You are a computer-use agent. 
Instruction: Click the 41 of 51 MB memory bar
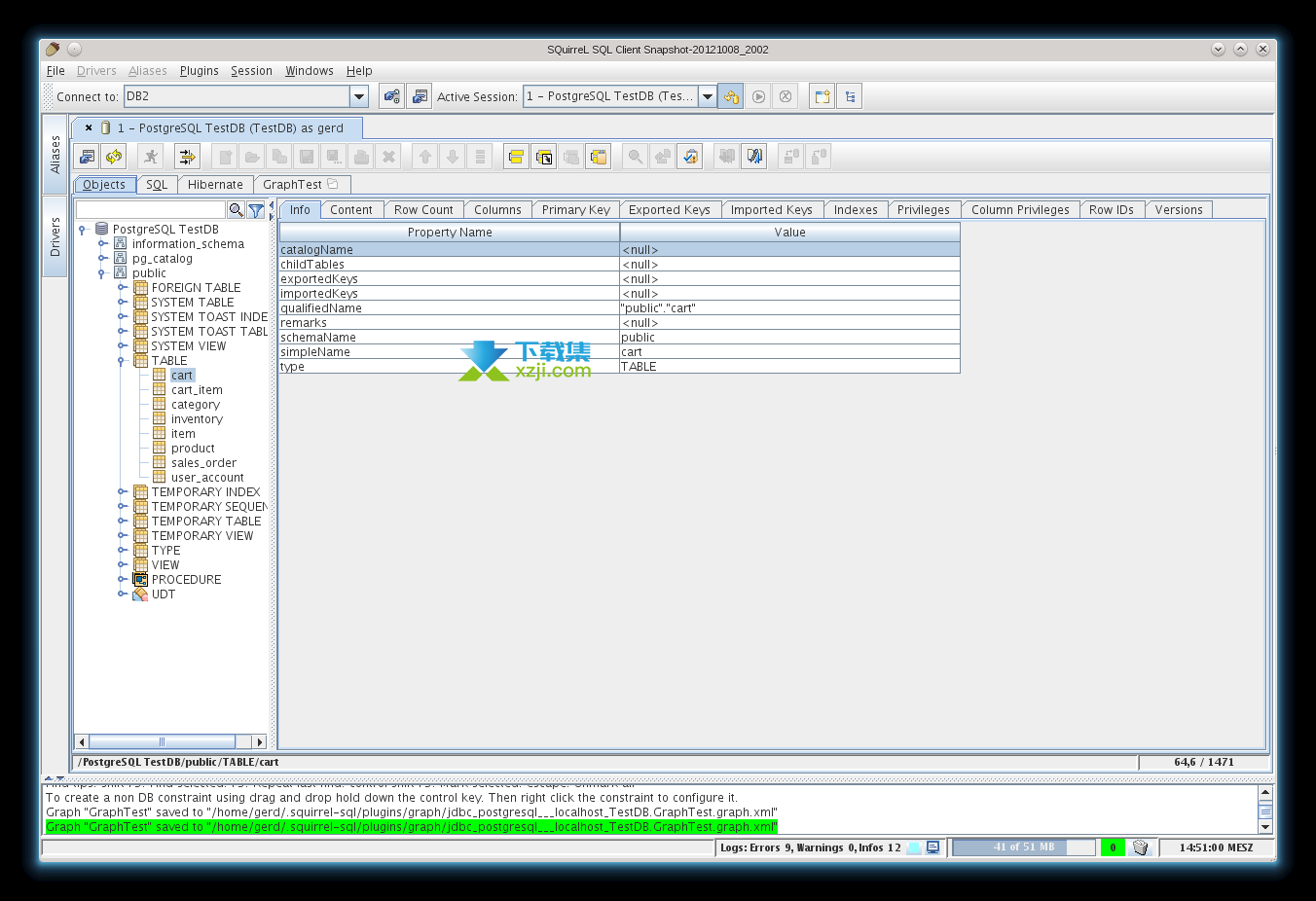pos(1024,847)
